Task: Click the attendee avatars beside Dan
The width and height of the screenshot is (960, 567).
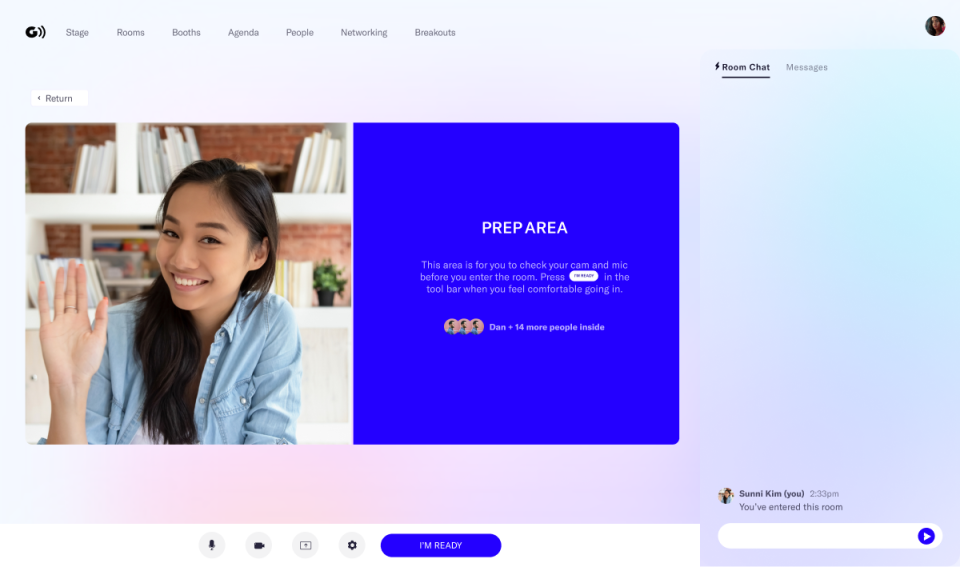Action: click(464, 326)
